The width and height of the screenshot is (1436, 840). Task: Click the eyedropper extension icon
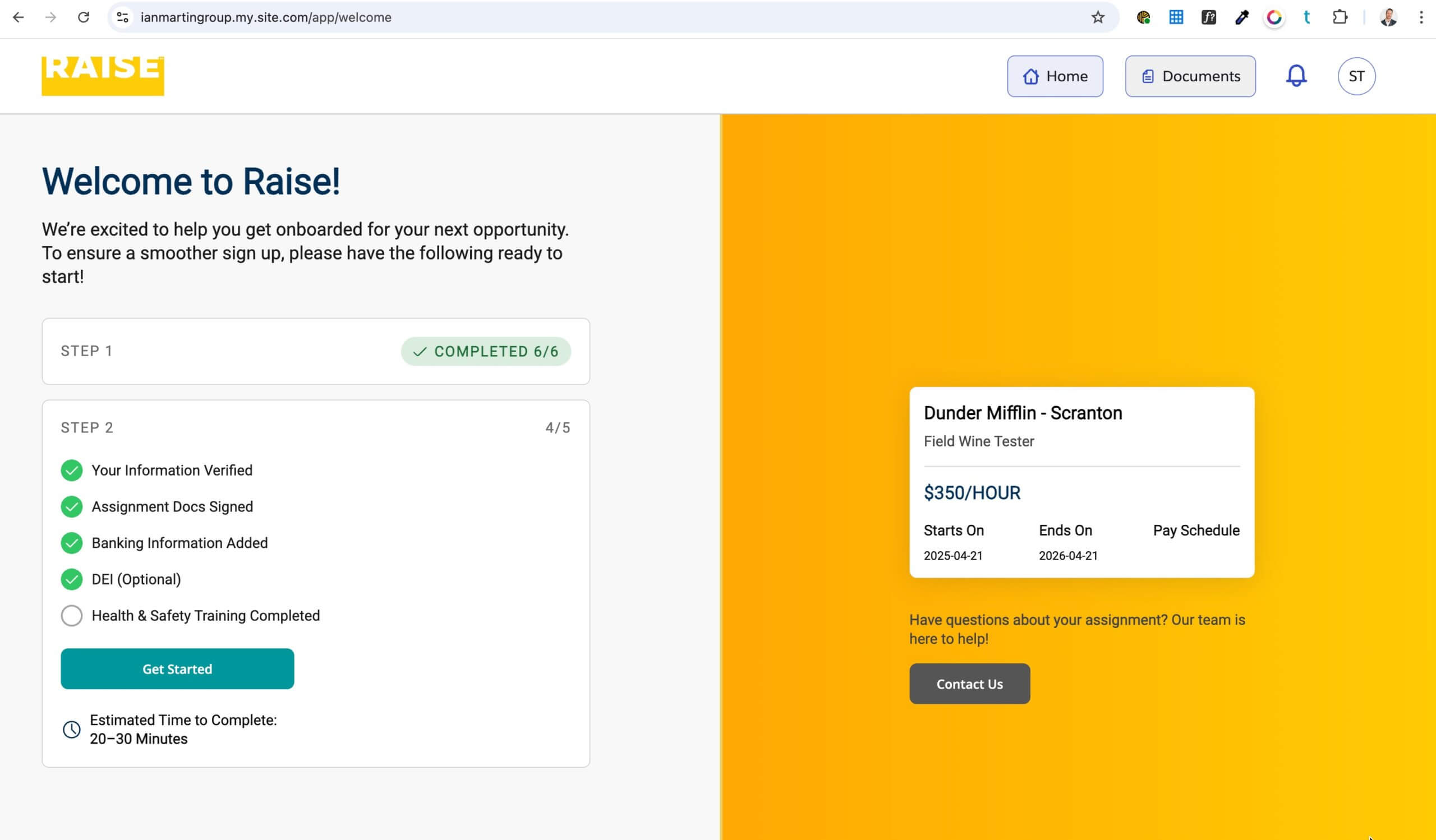click(x=1241, y=17)
